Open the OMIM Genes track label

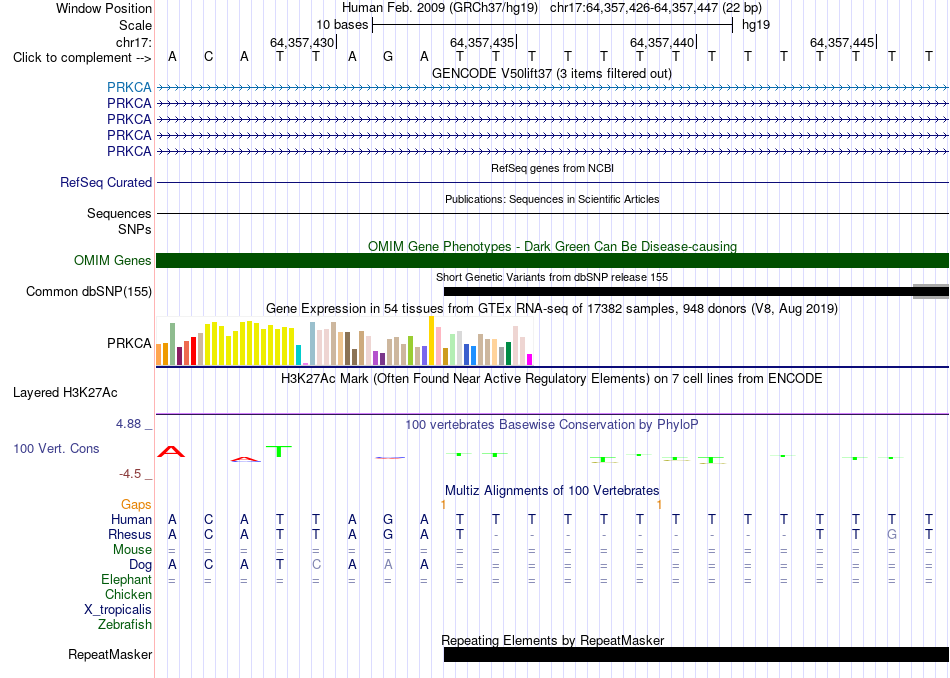(113, 261)
